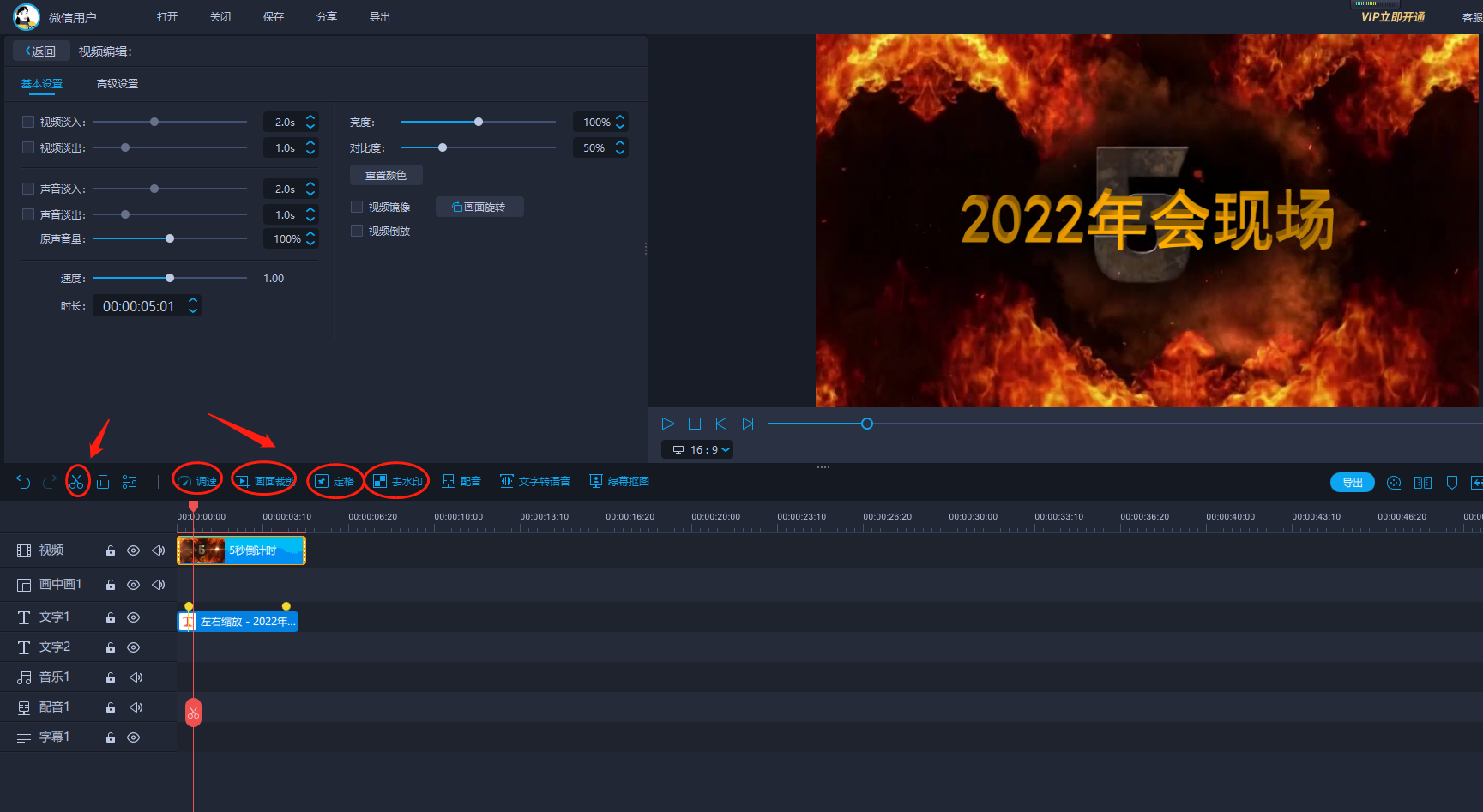Click the 定格 freeze frame tool
Image resolution: width=1483 pixels, height=812 pixels.
click(x=334, y=482)
